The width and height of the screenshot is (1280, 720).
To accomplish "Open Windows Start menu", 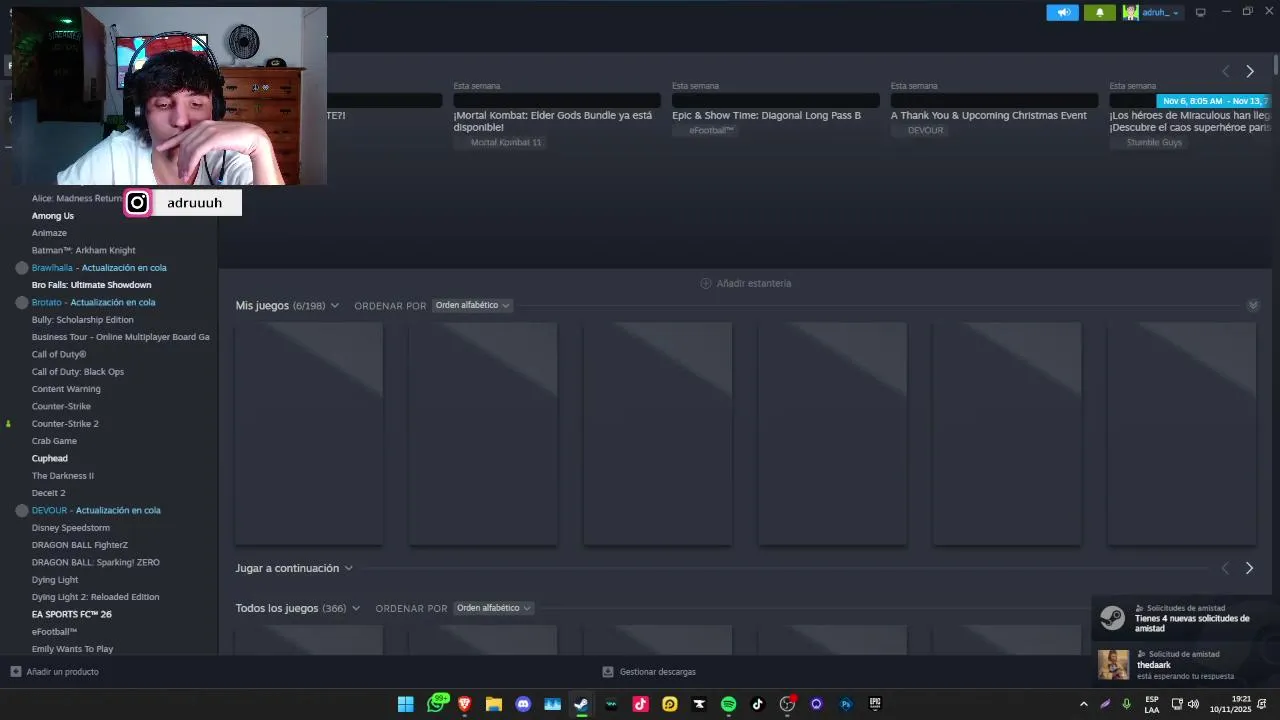I will (406, 704).
